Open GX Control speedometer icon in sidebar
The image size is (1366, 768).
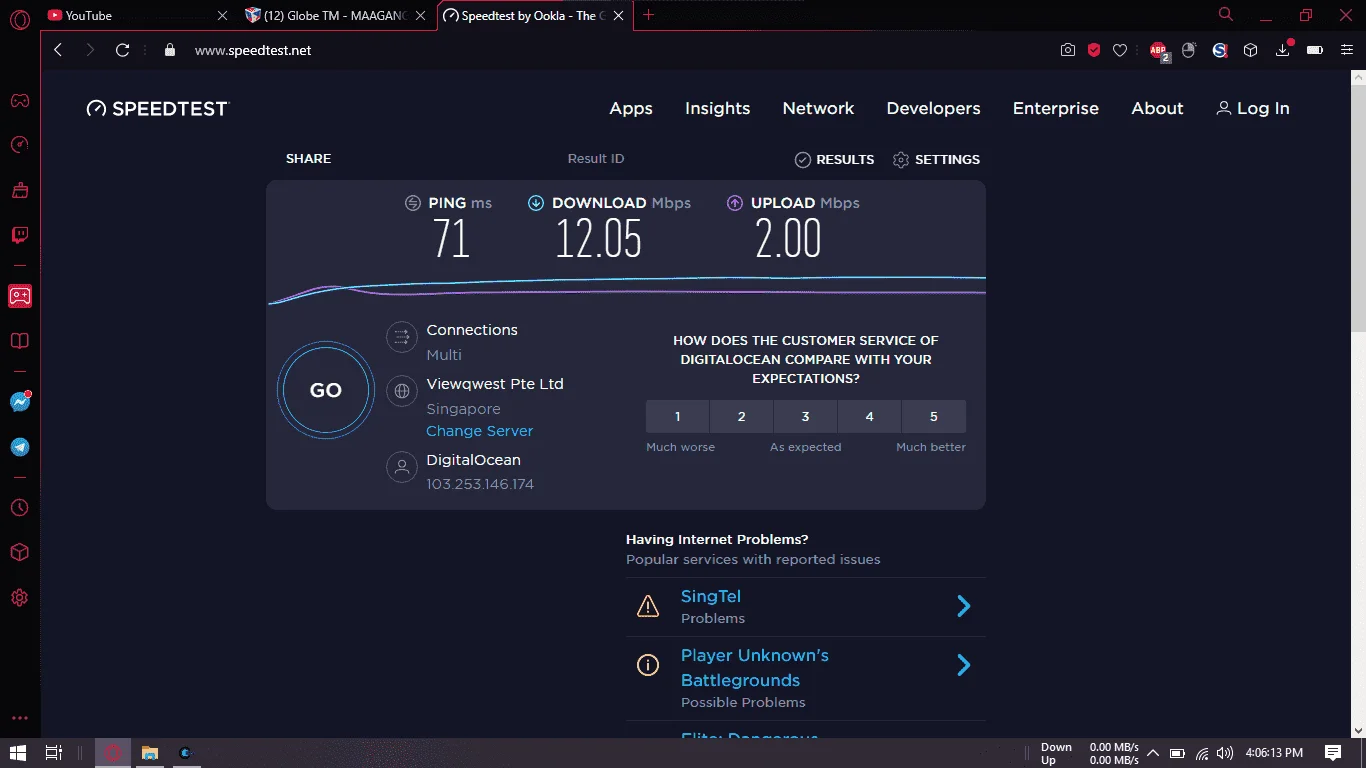click(19, 145)
